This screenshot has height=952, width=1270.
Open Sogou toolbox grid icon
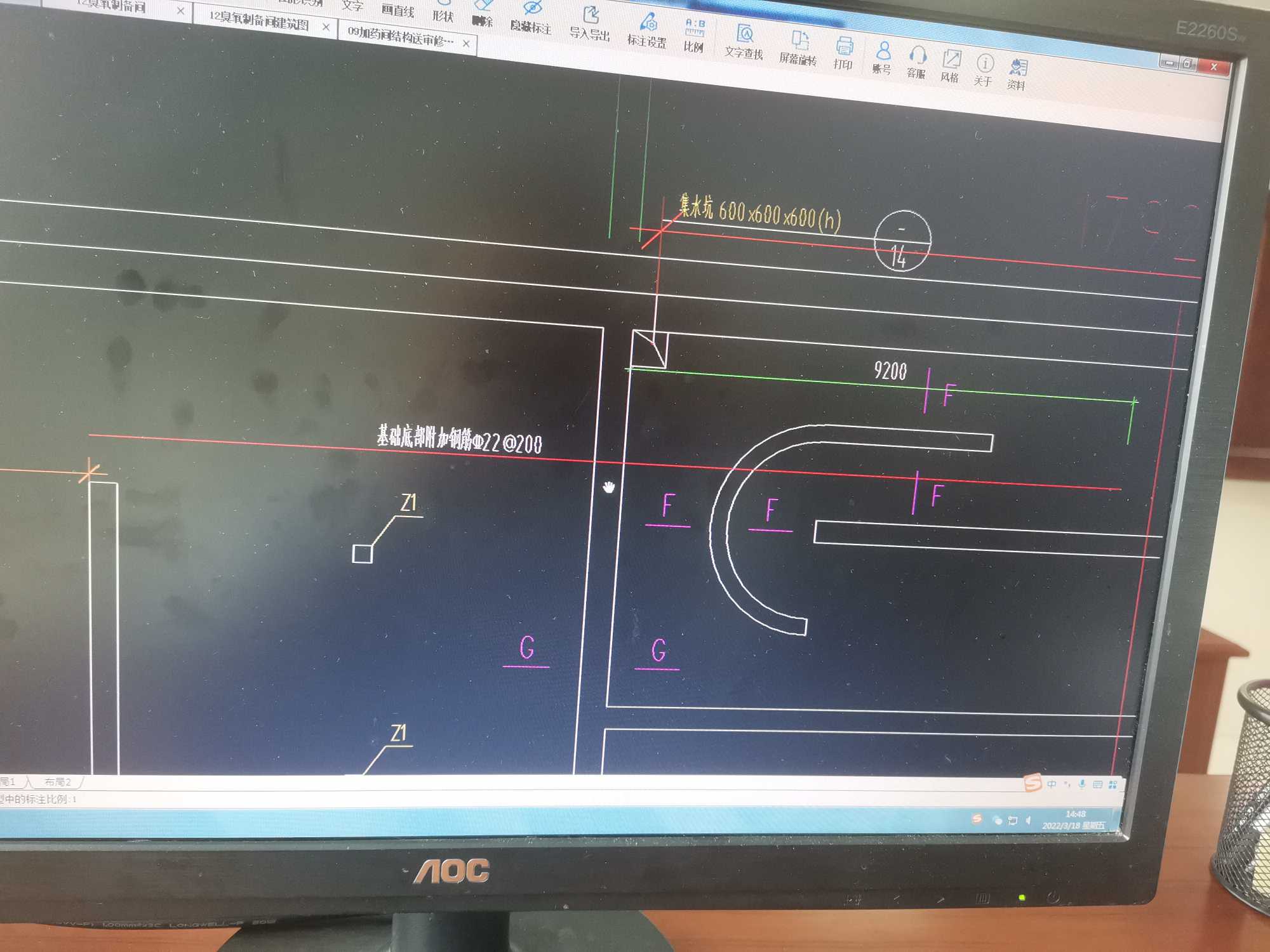click(1113, 785)
